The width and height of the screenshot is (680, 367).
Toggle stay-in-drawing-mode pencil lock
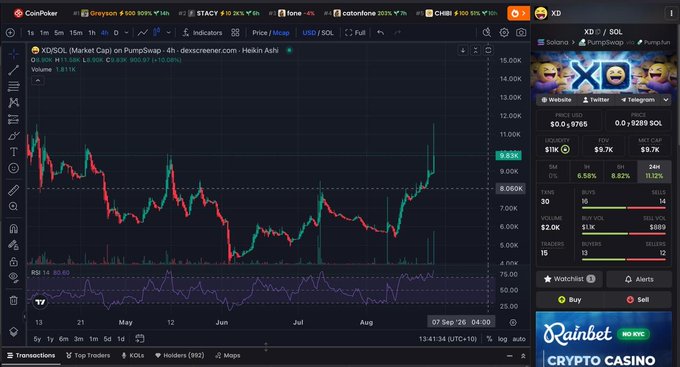point(13,245)
